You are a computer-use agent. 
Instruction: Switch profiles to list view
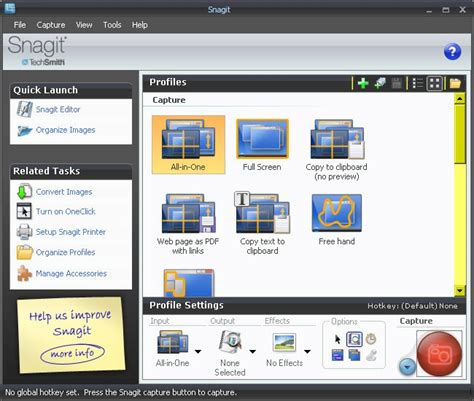click(x=417, y=83)
